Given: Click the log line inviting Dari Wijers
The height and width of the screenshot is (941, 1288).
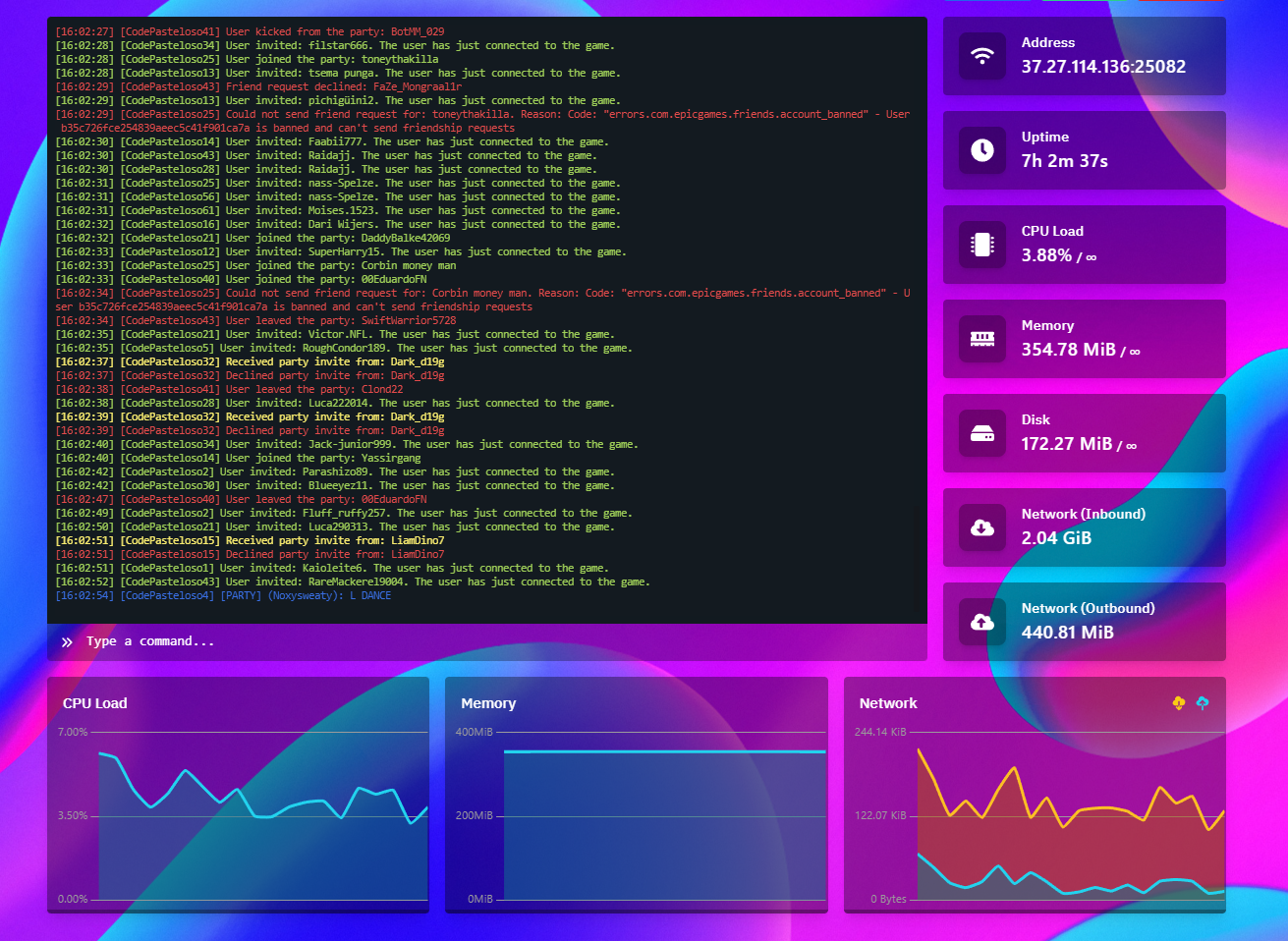Looking at the screenshot, I should tap(338, 224).
